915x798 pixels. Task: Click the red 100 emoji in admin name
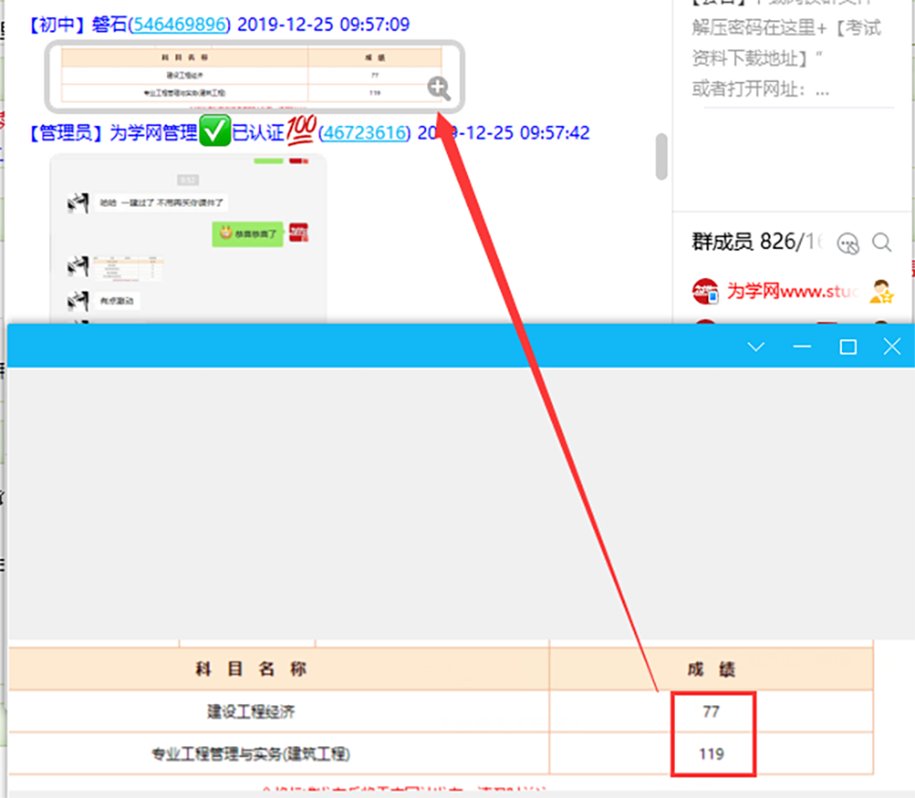pos(301,131)
